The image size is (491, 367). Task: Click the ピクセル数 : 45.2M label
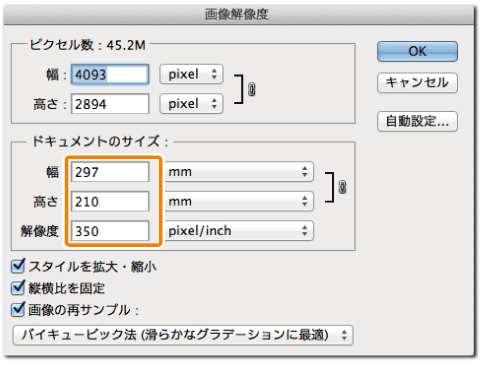pyautogui.click(x=88, y=45)
